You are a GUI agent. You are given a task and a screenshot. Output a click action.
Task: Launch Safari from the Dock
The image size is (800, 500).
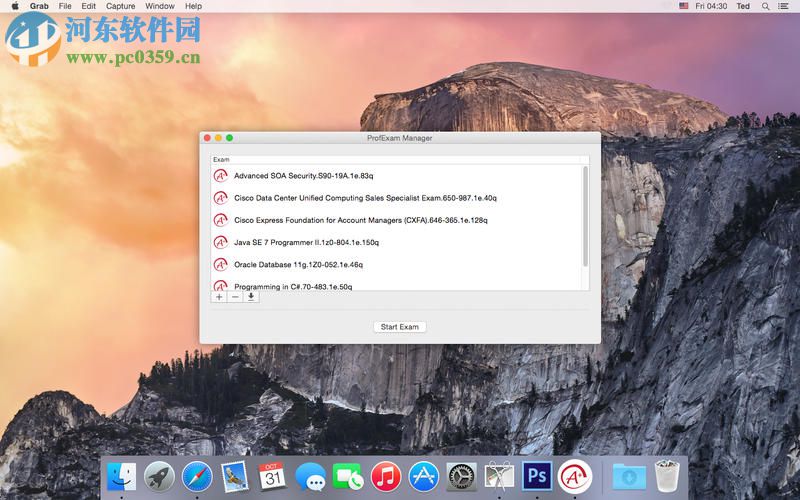[x=197, y=477]
